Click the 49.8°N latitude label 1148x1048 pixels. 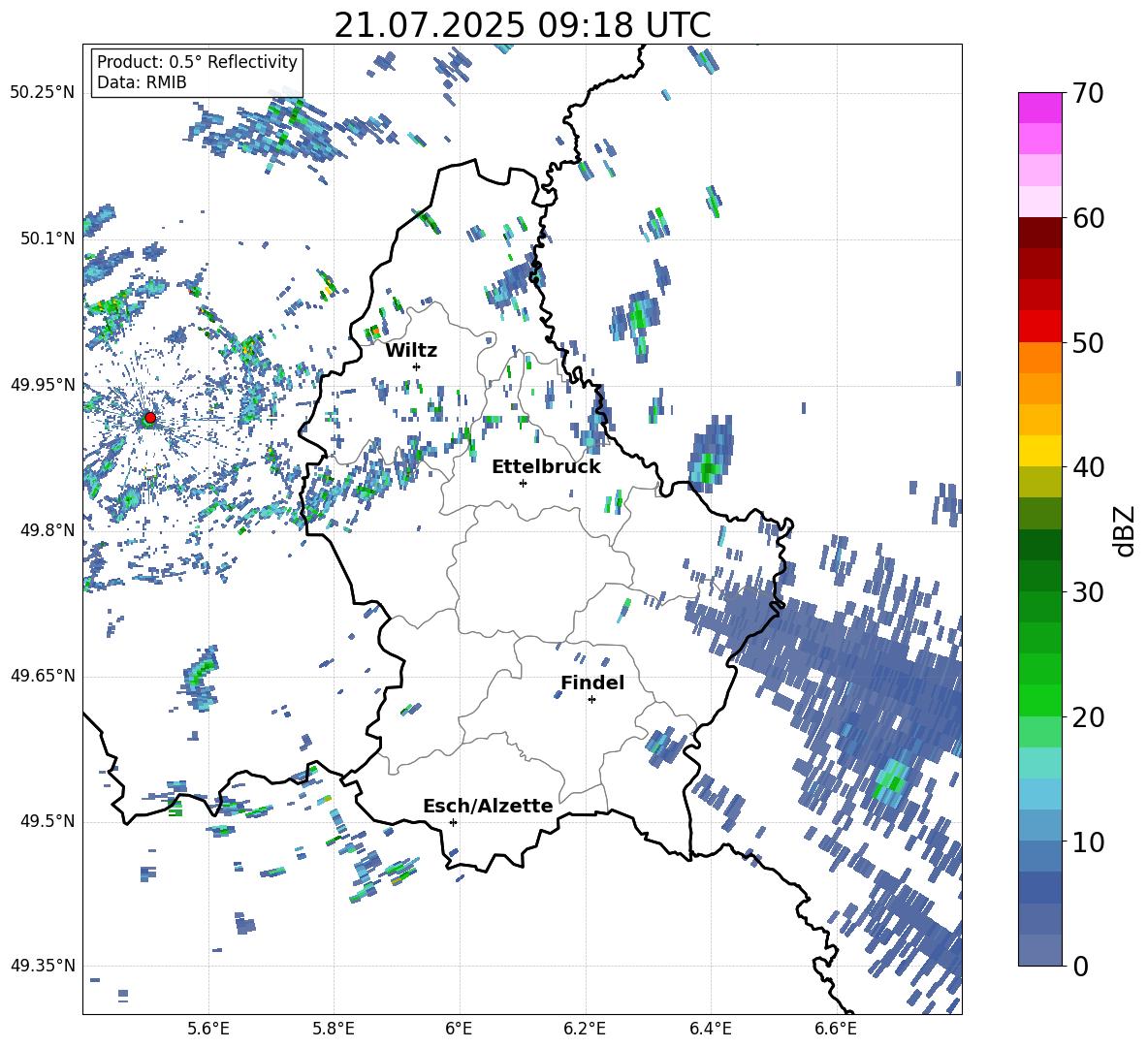pyautogui.click(x=48, y=530)
